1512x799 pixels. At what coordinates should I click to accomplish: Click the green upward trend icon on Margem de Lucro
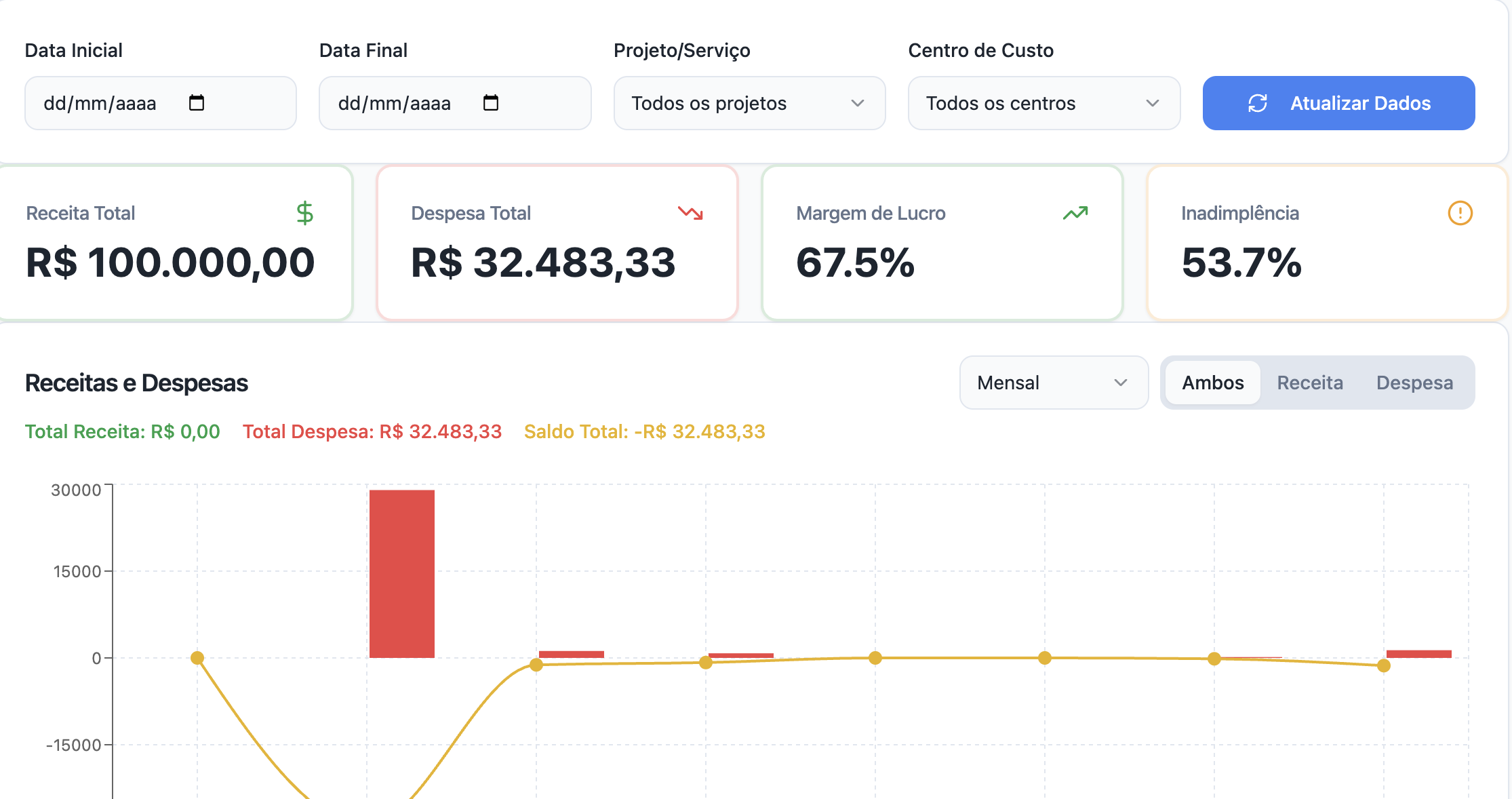coord(1075,213)
